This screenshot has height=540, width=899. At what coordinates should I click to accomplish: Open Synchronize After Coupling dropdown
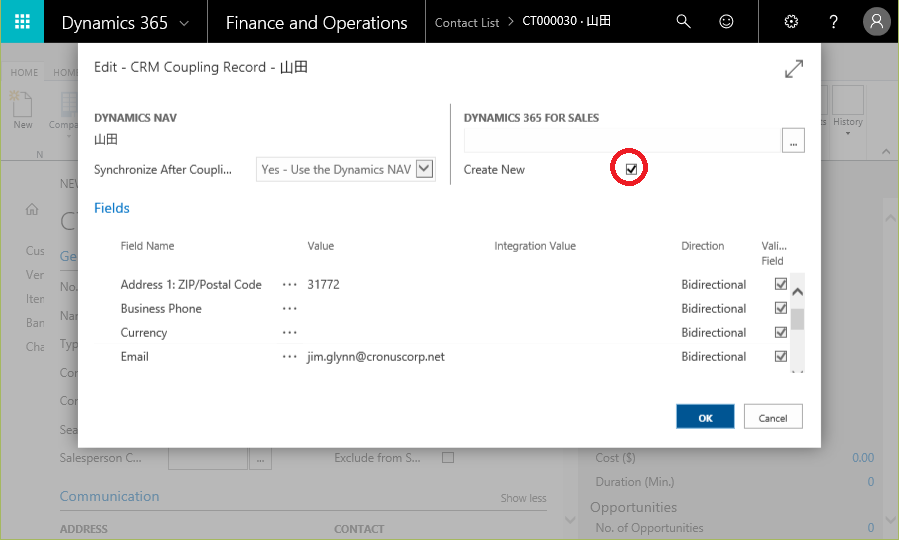424,169
